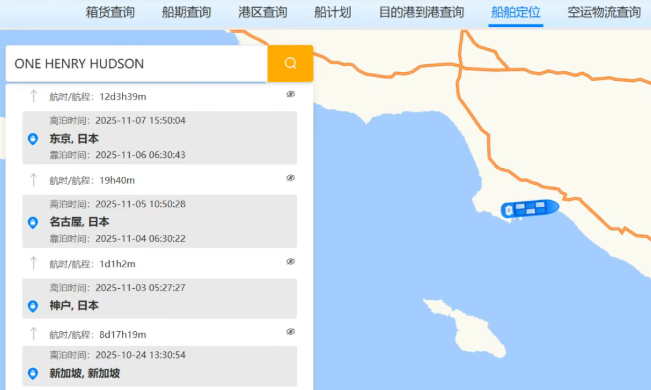651x390 pixels.
Task: Click the location pin beside 名古屋, 日本
Action: [x=33, y=223]
